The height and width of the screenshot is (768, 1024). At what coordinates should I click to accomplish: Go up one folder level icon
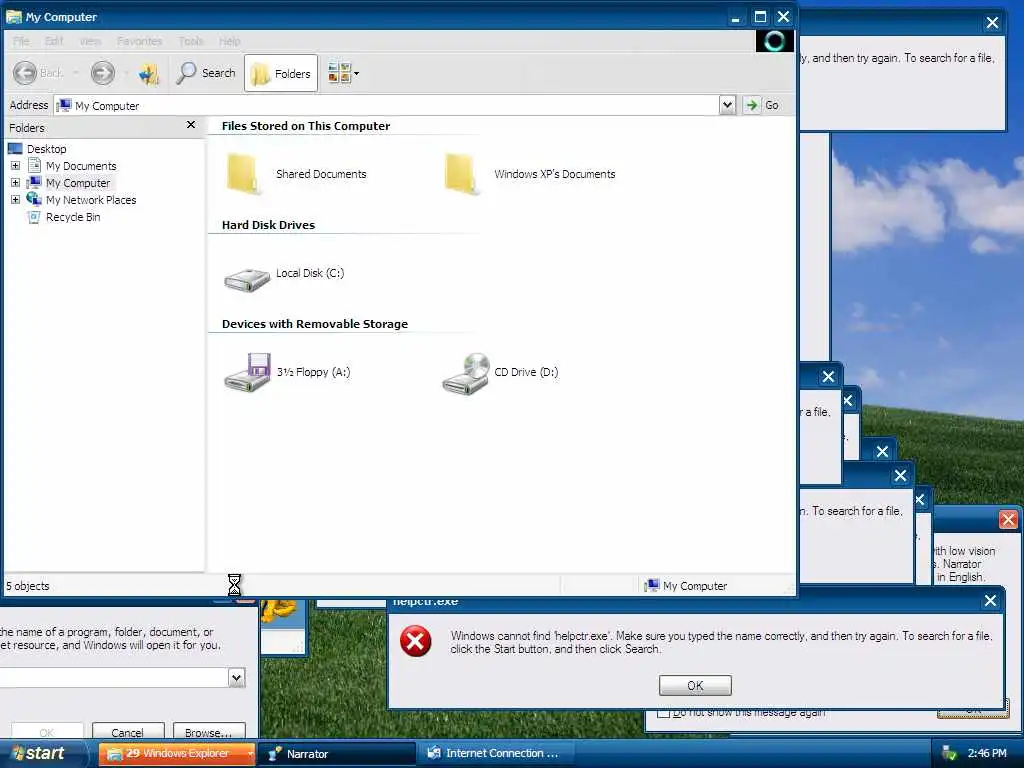tap(149, 73)
